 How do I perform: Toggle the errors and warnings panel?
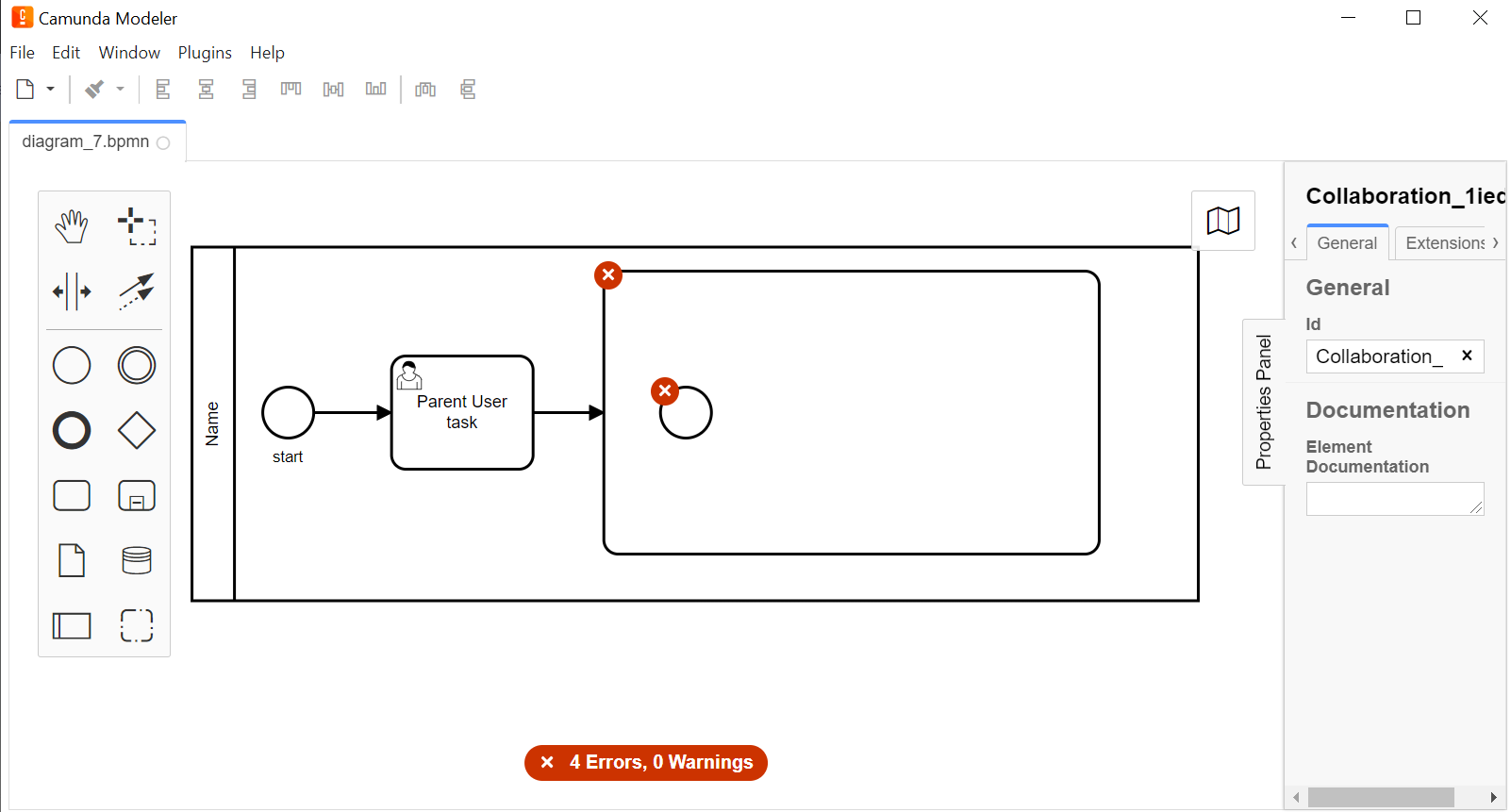[x=646, y=762]
